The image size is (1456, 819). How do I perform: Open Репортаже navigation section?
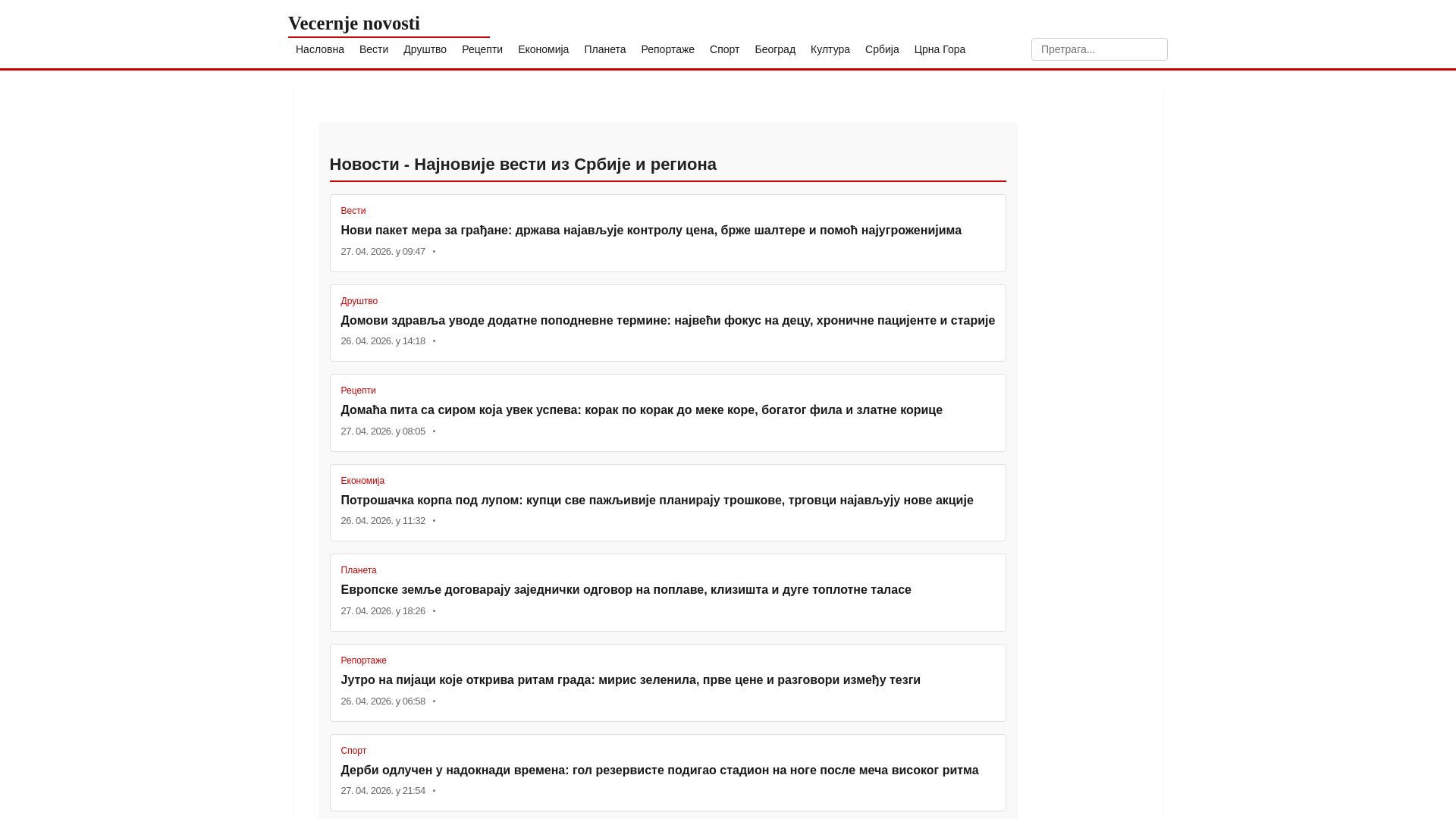[667, 49]
